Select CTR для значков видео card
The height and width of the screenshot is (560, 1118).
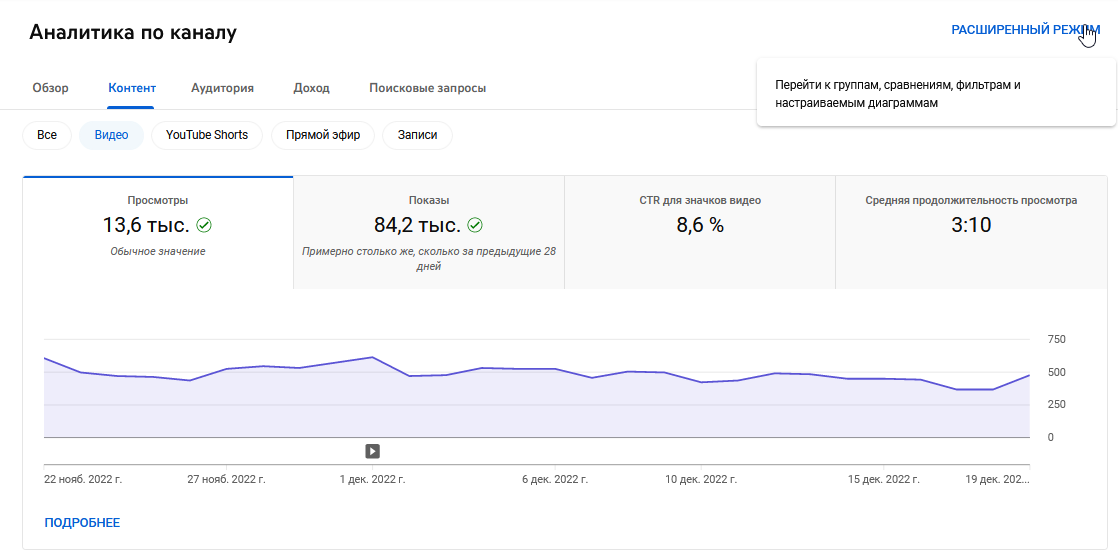[x=699, y=233]
